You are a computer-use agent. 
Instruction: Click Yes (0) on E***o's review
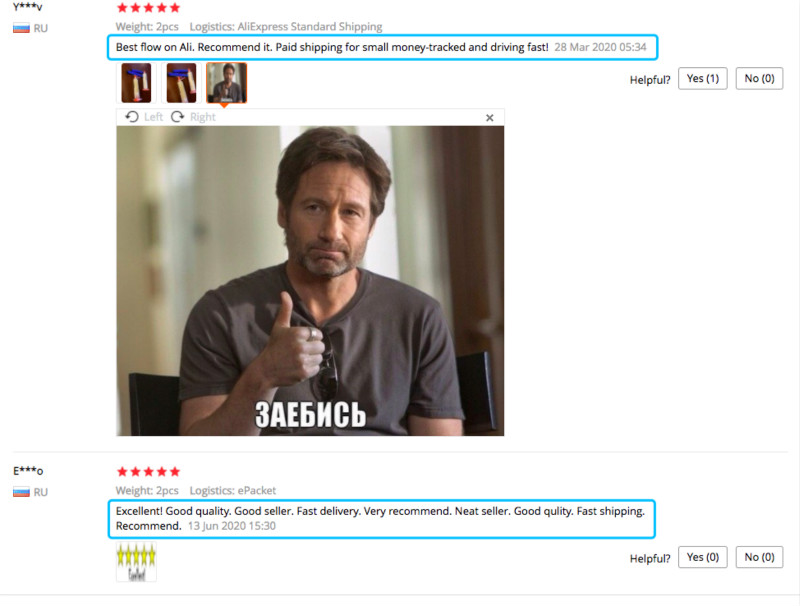pos(703,557)
